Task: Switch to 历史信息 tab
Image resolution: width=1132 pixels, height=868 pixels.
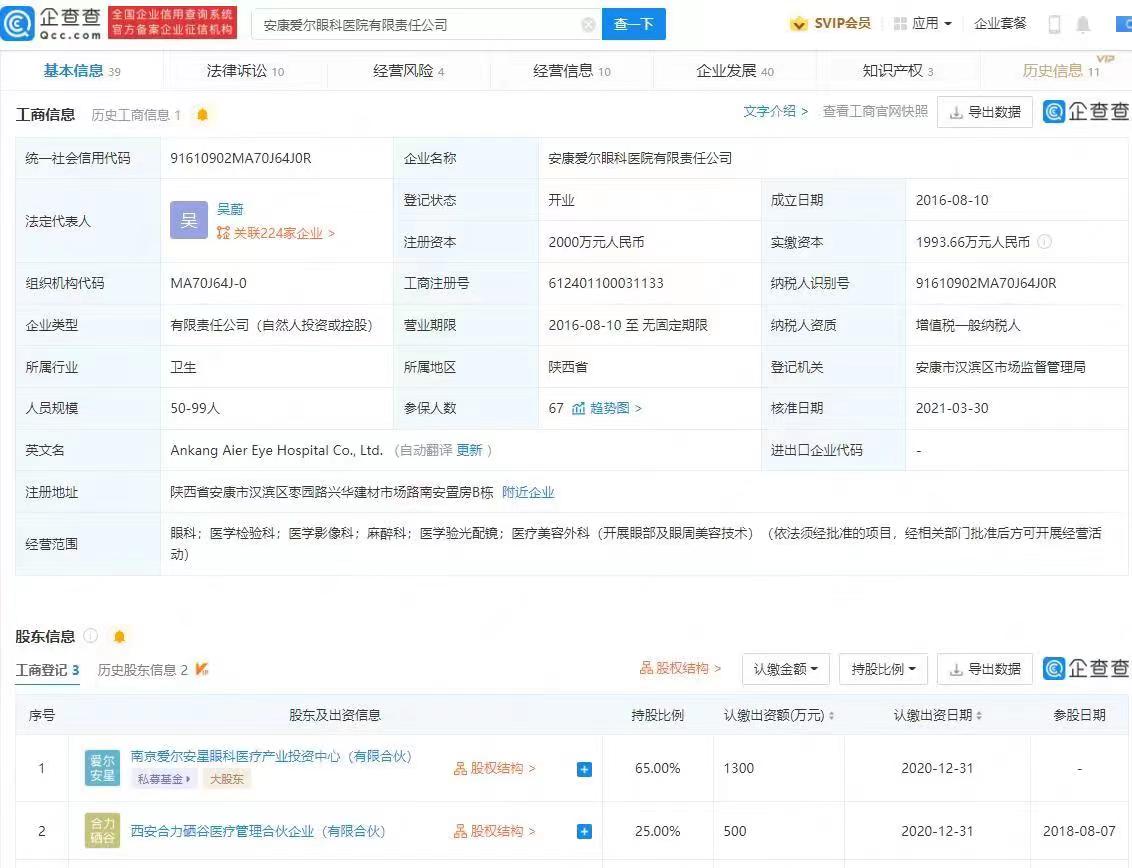Action: (1061, 71)
